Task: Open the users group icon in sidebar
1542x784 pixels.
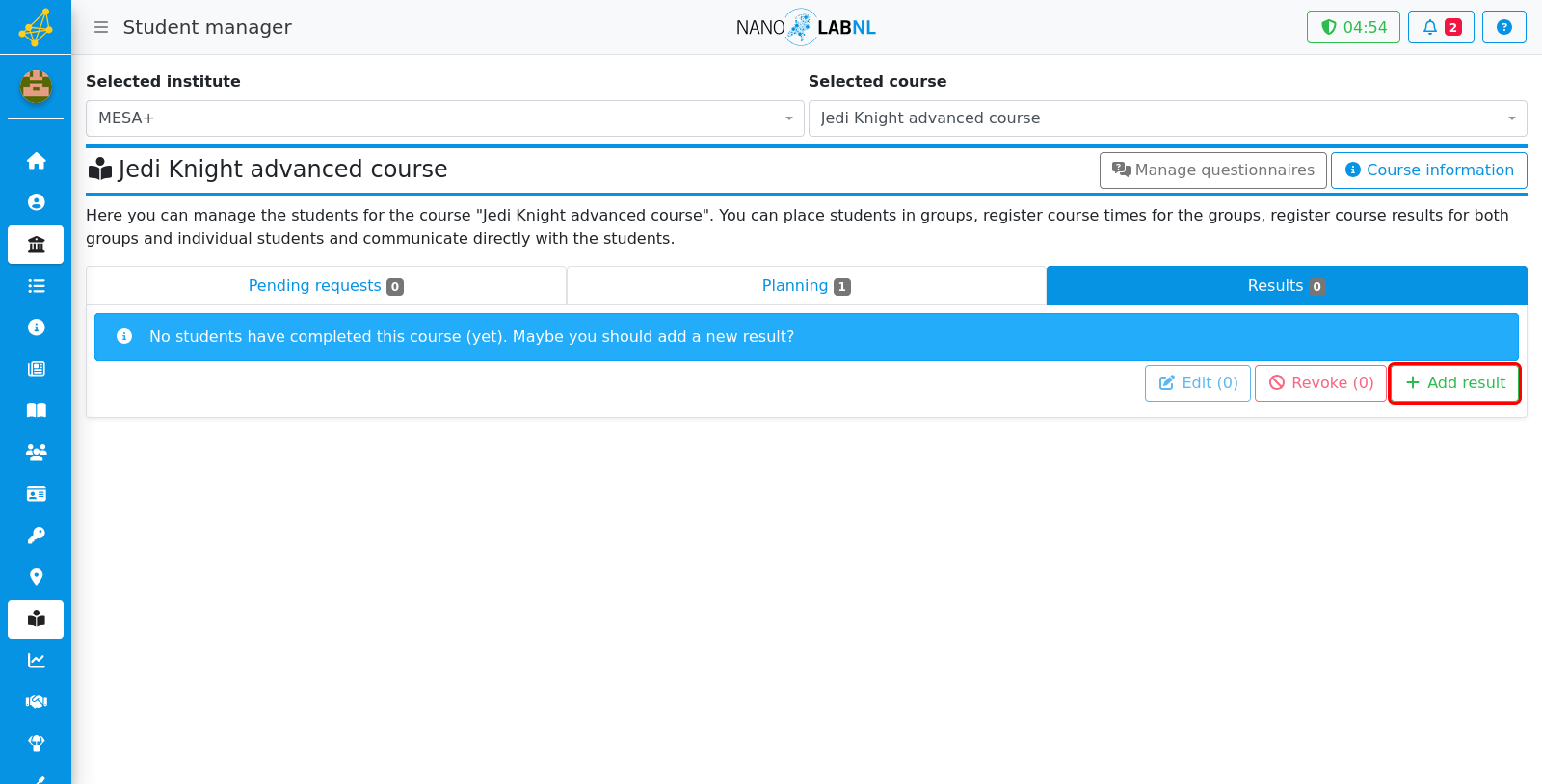Action: point(36,452)
